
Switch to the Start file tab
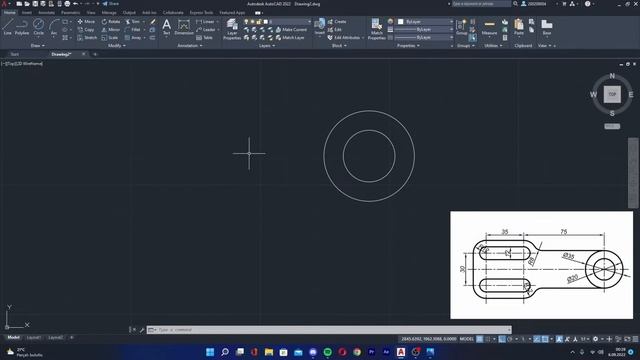(15, 54)
